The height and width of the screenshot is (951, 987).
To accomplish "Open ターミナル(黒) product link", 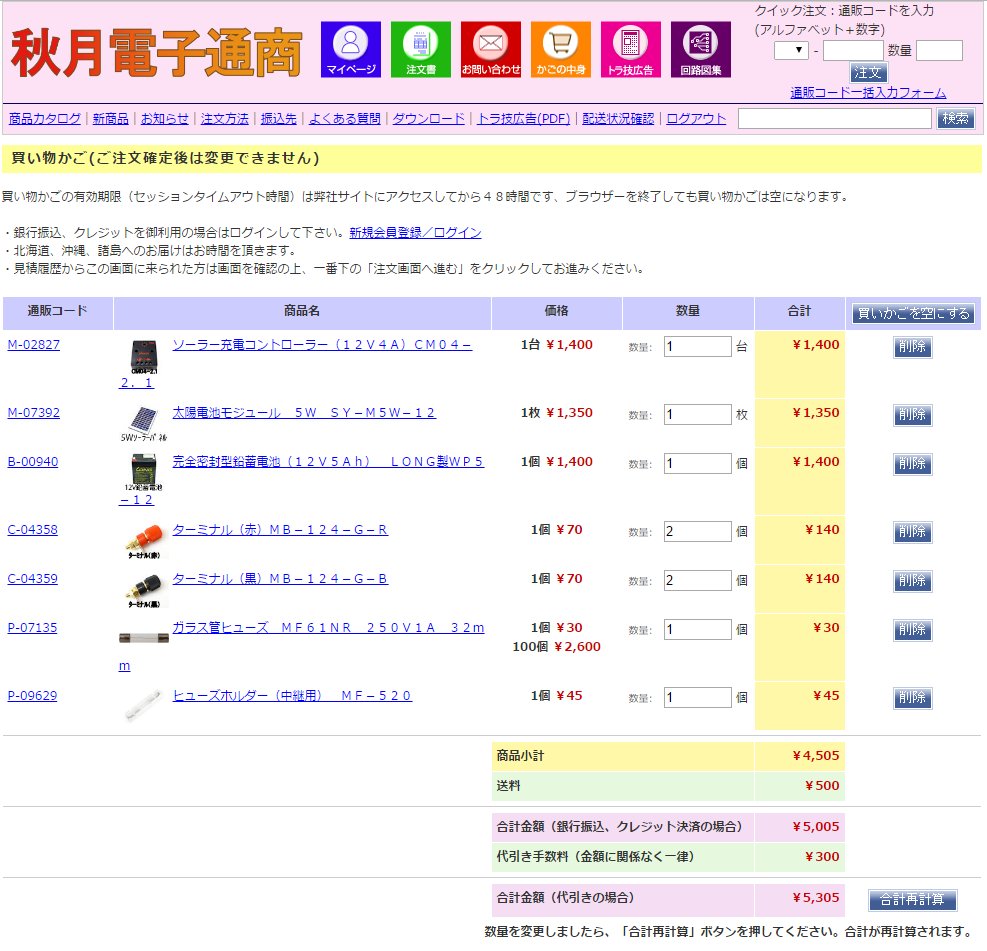I will (280, 579).
